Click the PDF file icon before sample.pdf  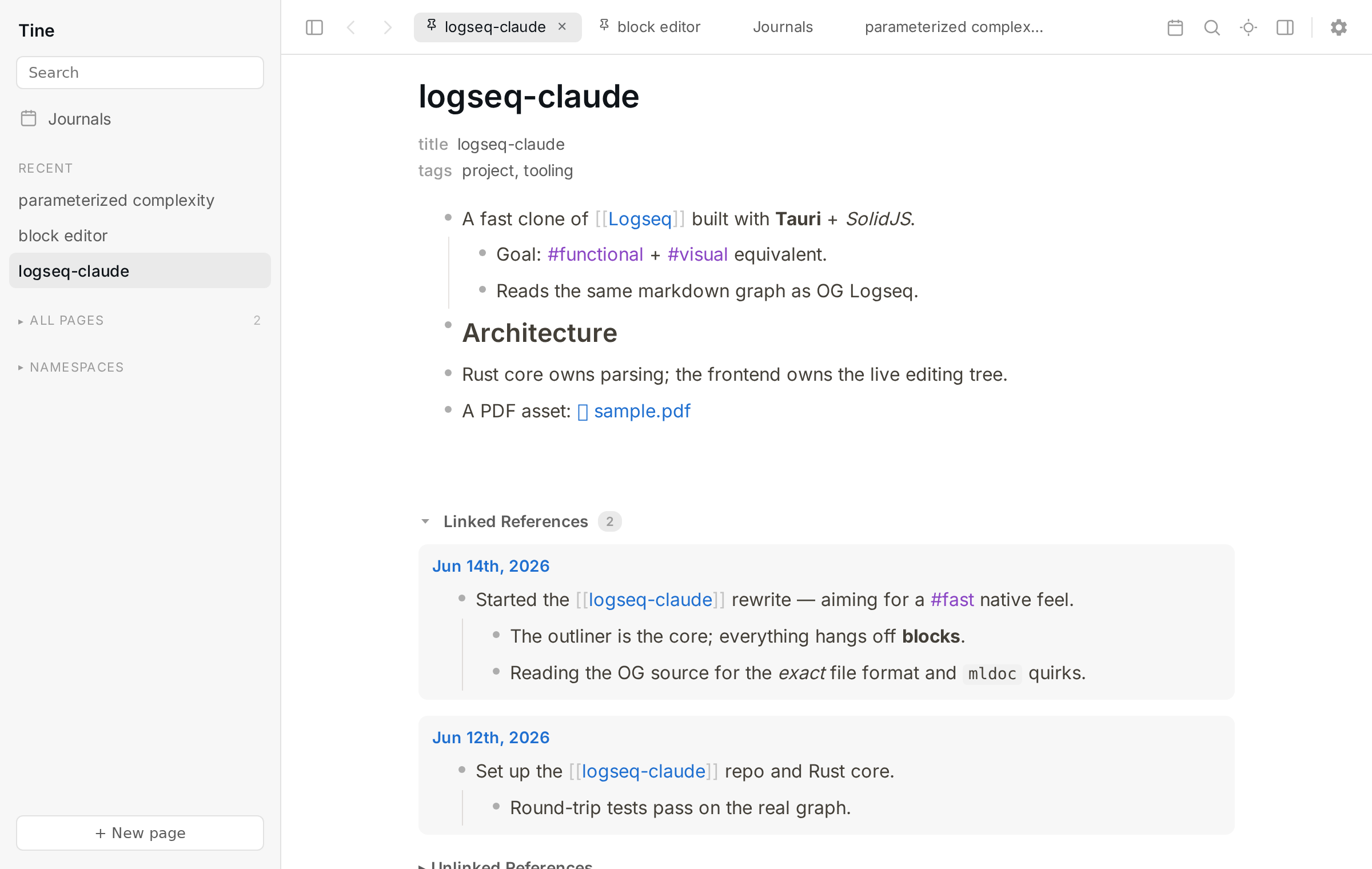tap(583, 412)
